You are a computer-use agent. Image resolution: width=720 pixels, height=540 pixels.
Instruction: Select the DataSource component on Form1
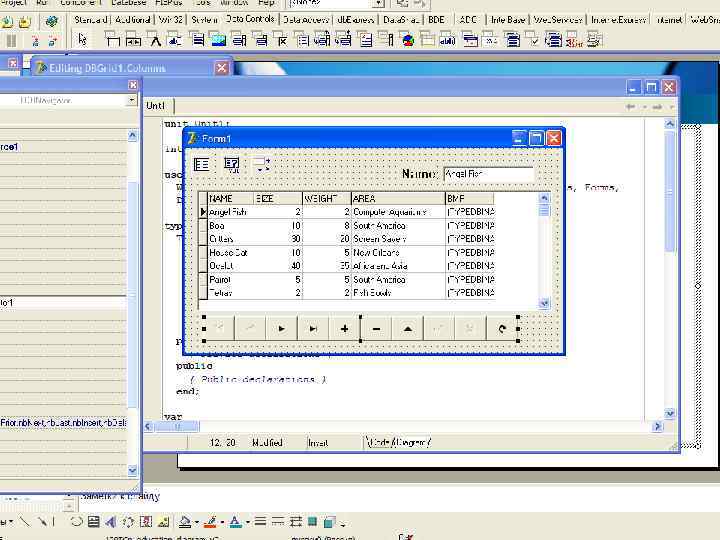click(x=262, y=164)
